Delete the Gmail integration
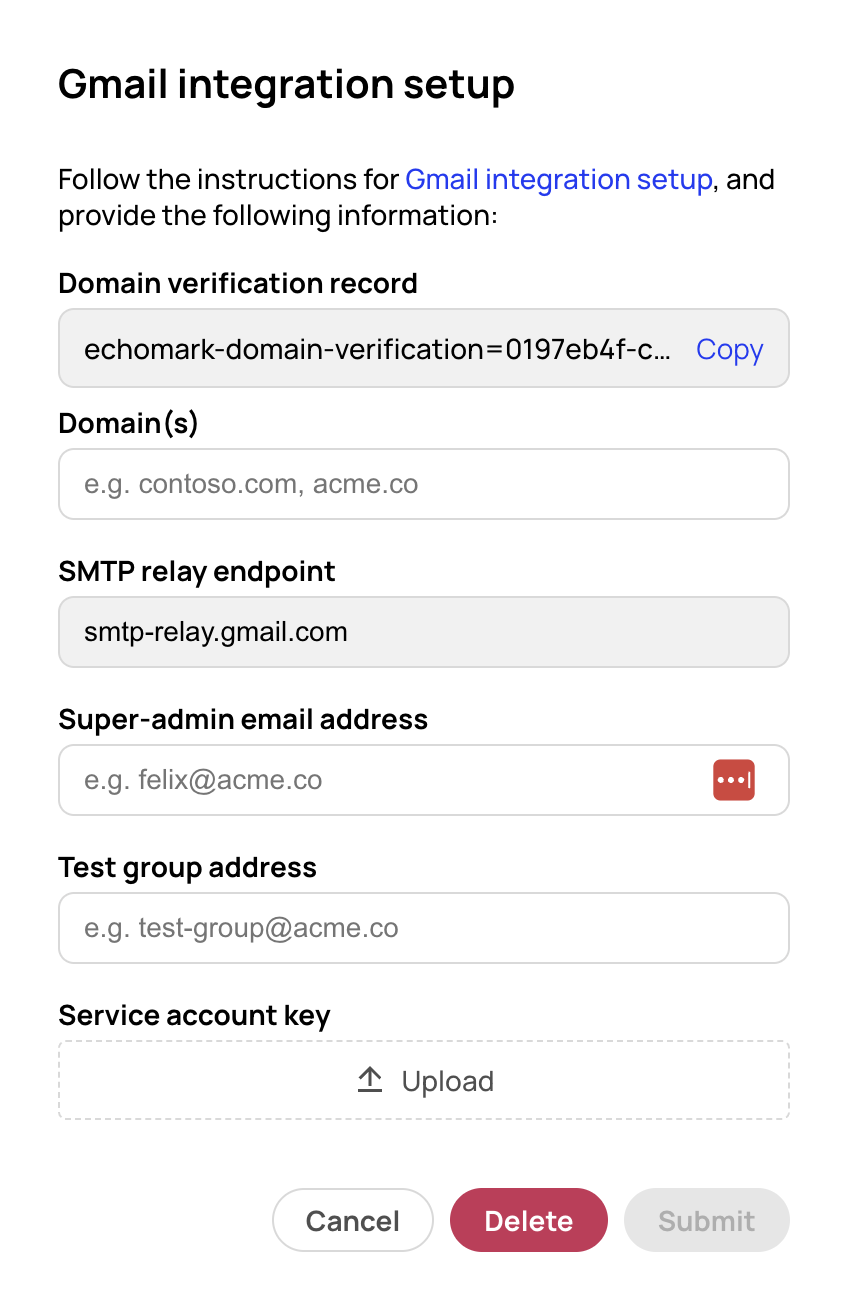848x1304 pixels. pos(528,1220)
